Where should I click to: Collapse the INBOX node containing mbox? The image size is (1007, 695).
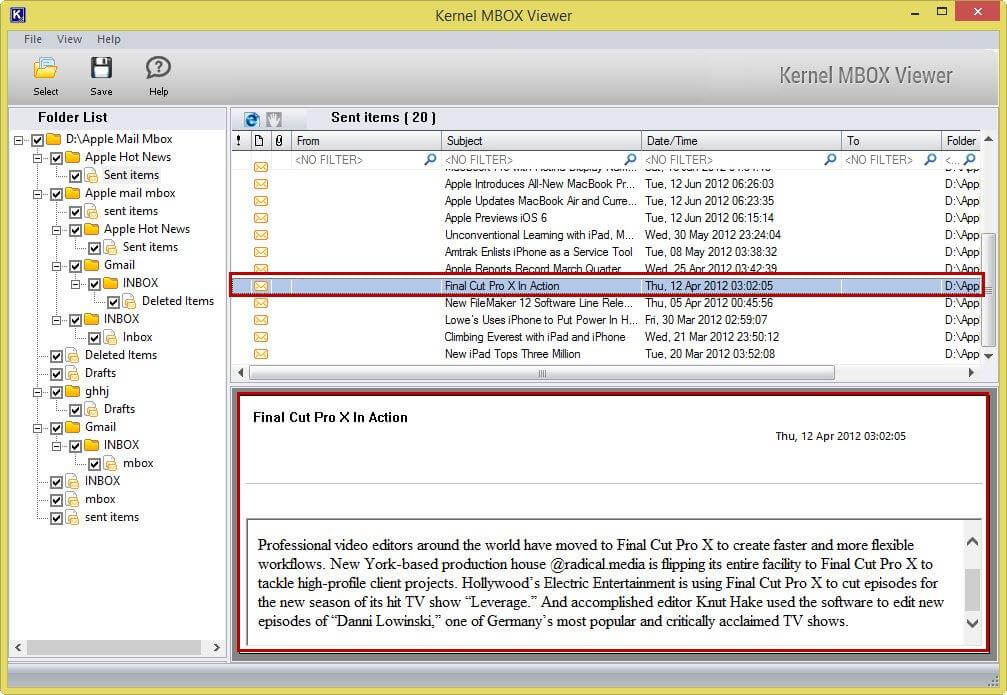click(x=57, y=446)
